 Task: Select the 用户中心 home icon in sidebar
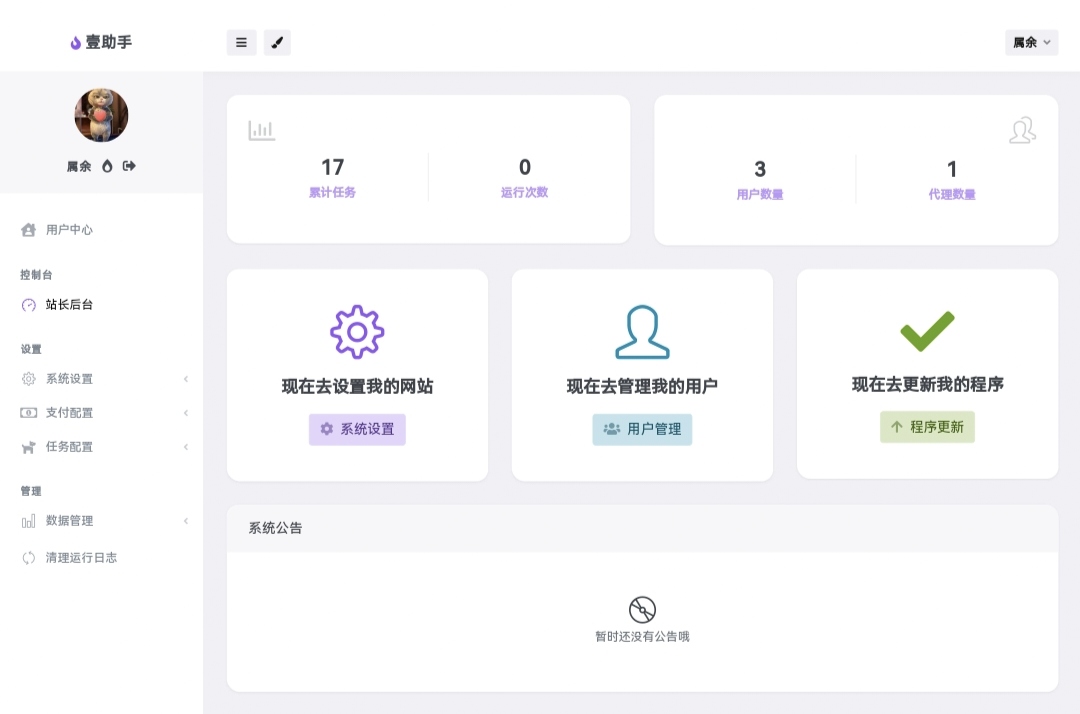29,229
